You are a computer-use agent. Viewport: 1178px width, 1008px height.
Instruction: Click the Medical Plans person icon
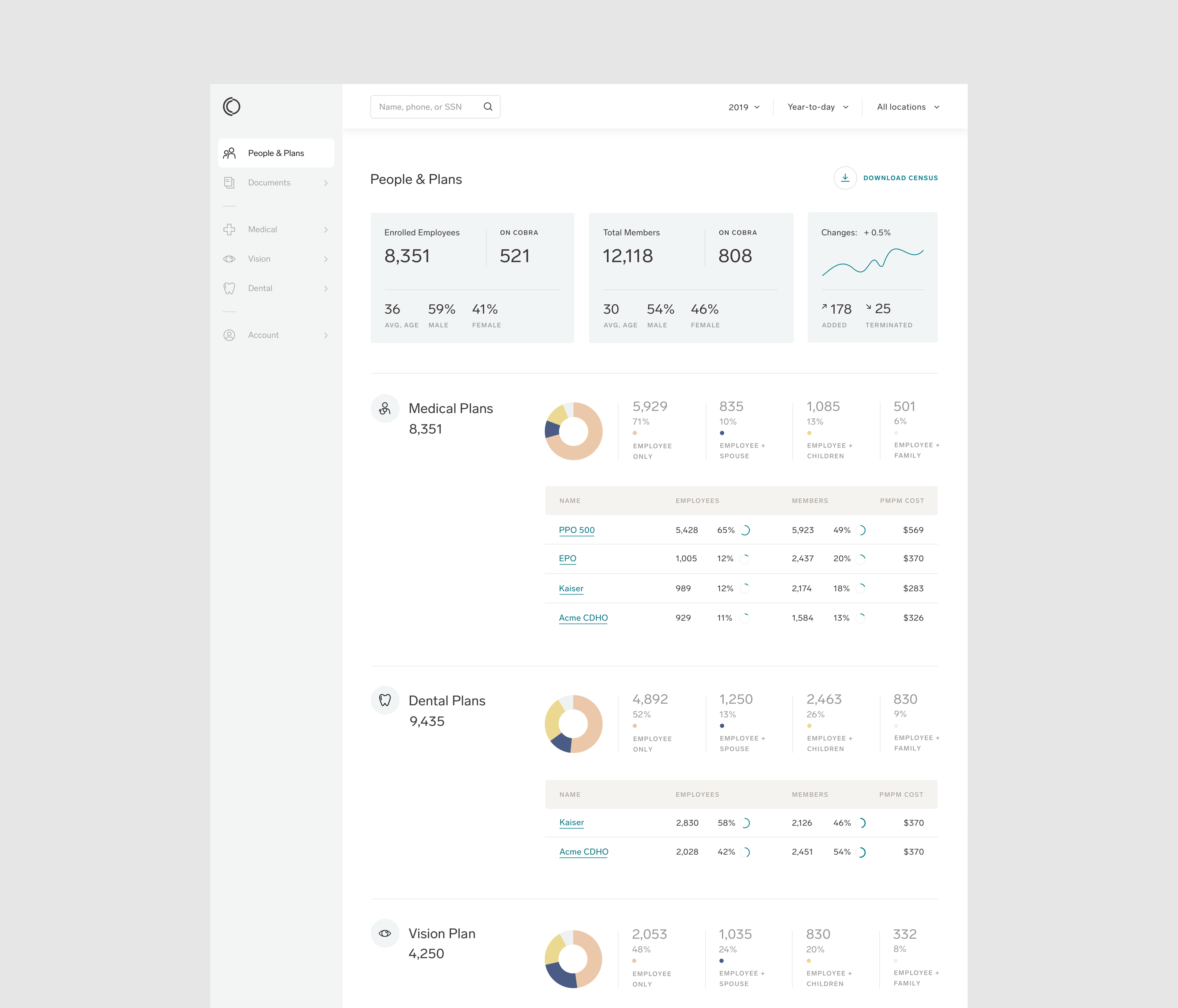click(x=385, y=409)
